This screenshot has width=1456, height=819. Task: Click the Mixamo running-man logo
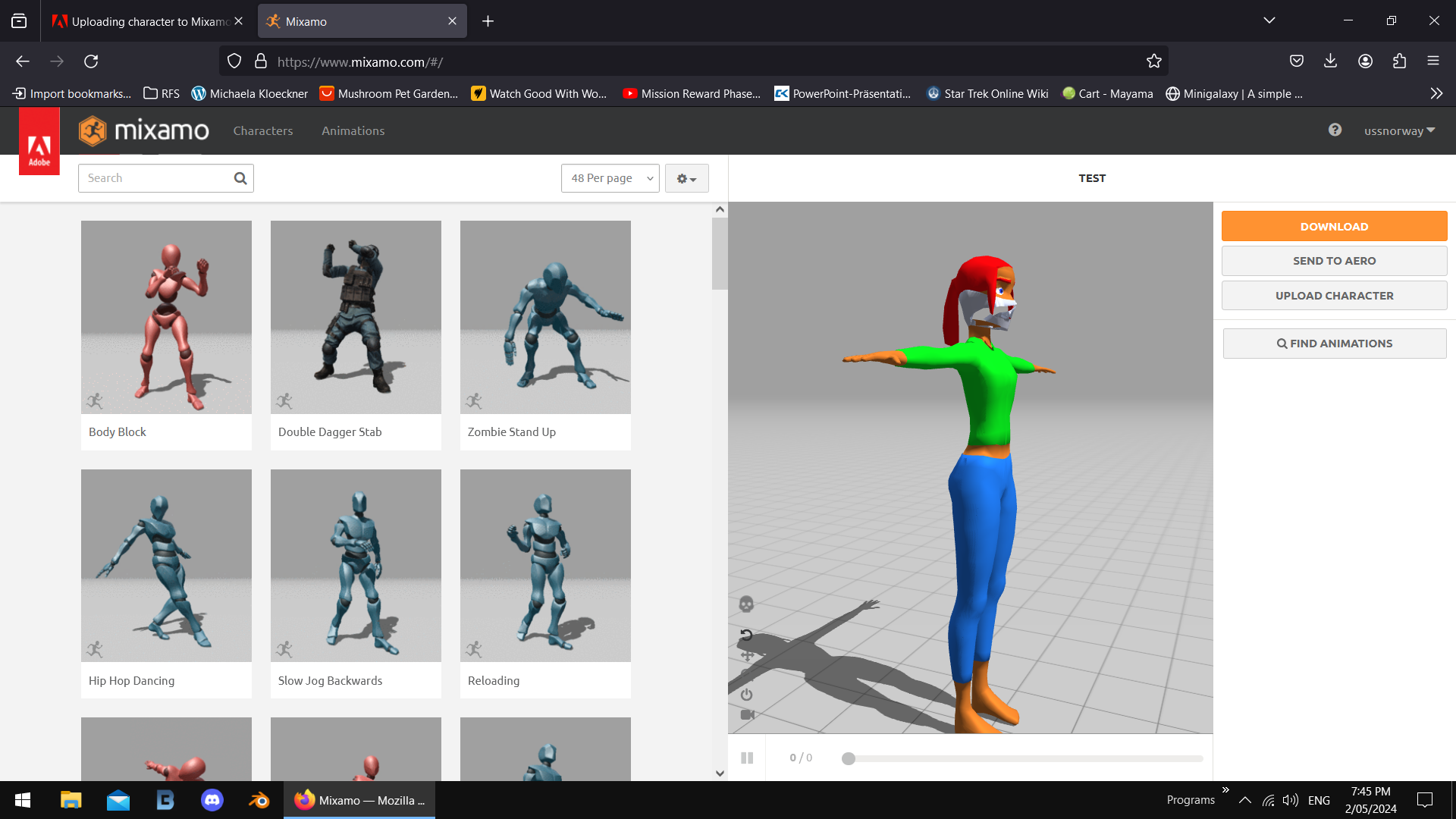pos(93,130)
